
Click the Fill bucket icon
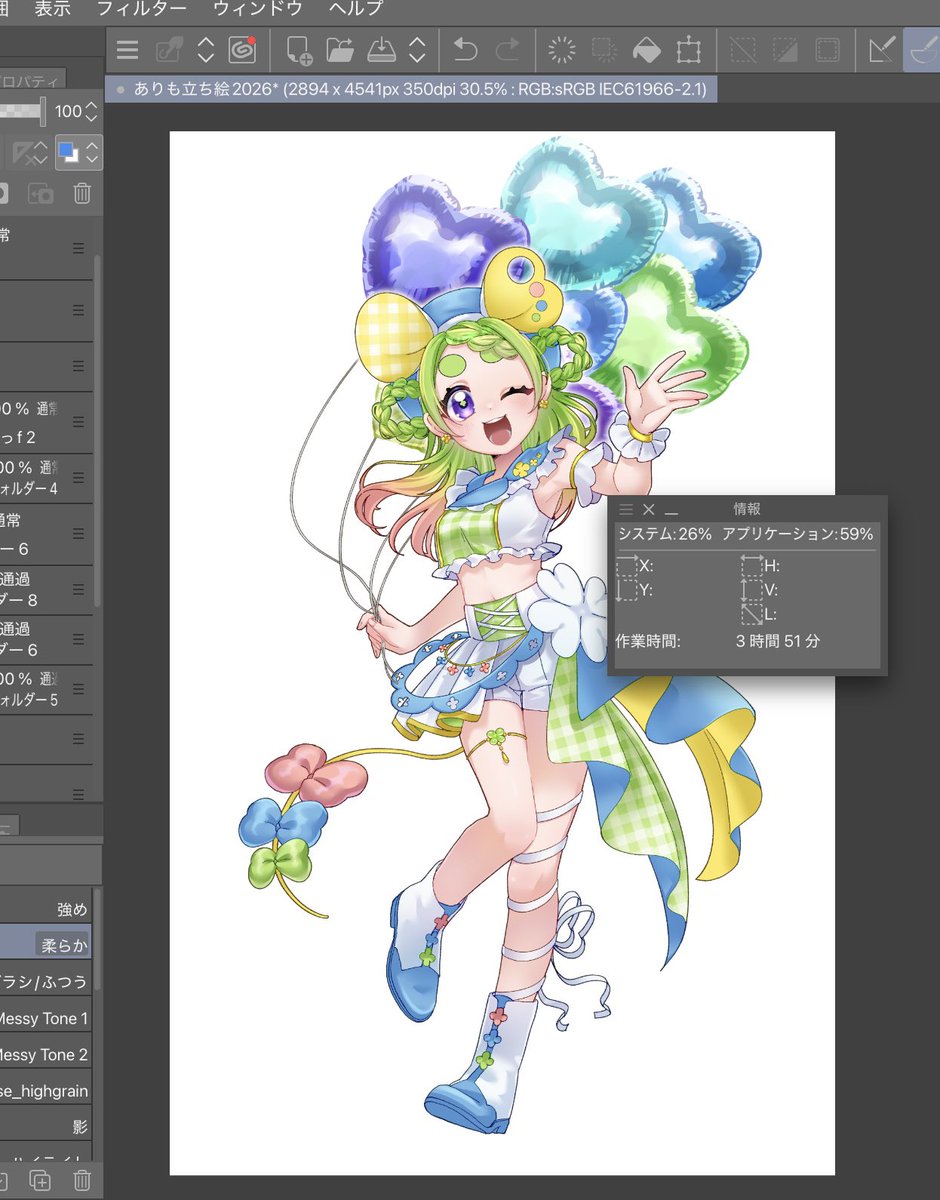(646, 50)
